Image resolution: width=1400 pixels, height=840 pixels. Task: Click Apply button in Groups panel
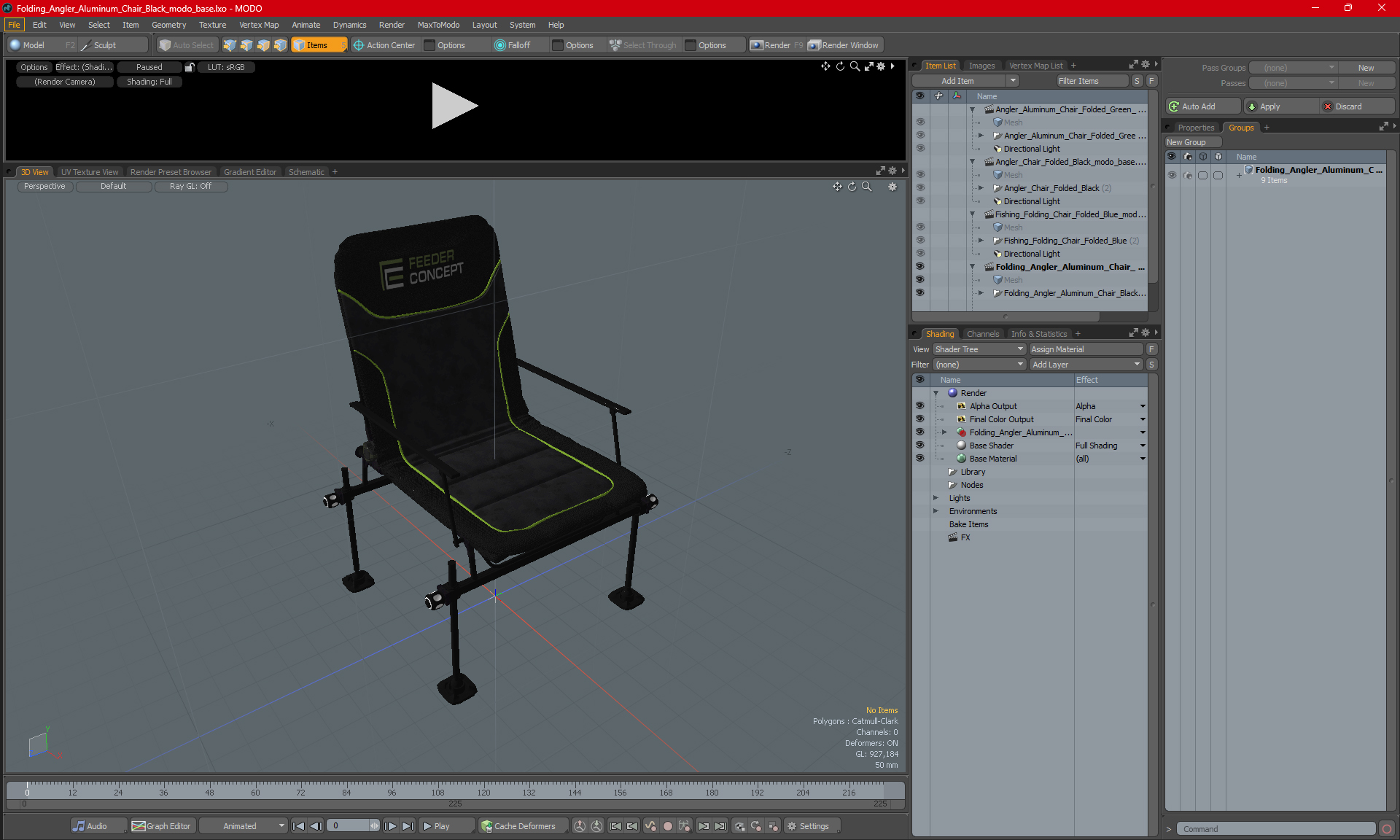[1281, 106]
